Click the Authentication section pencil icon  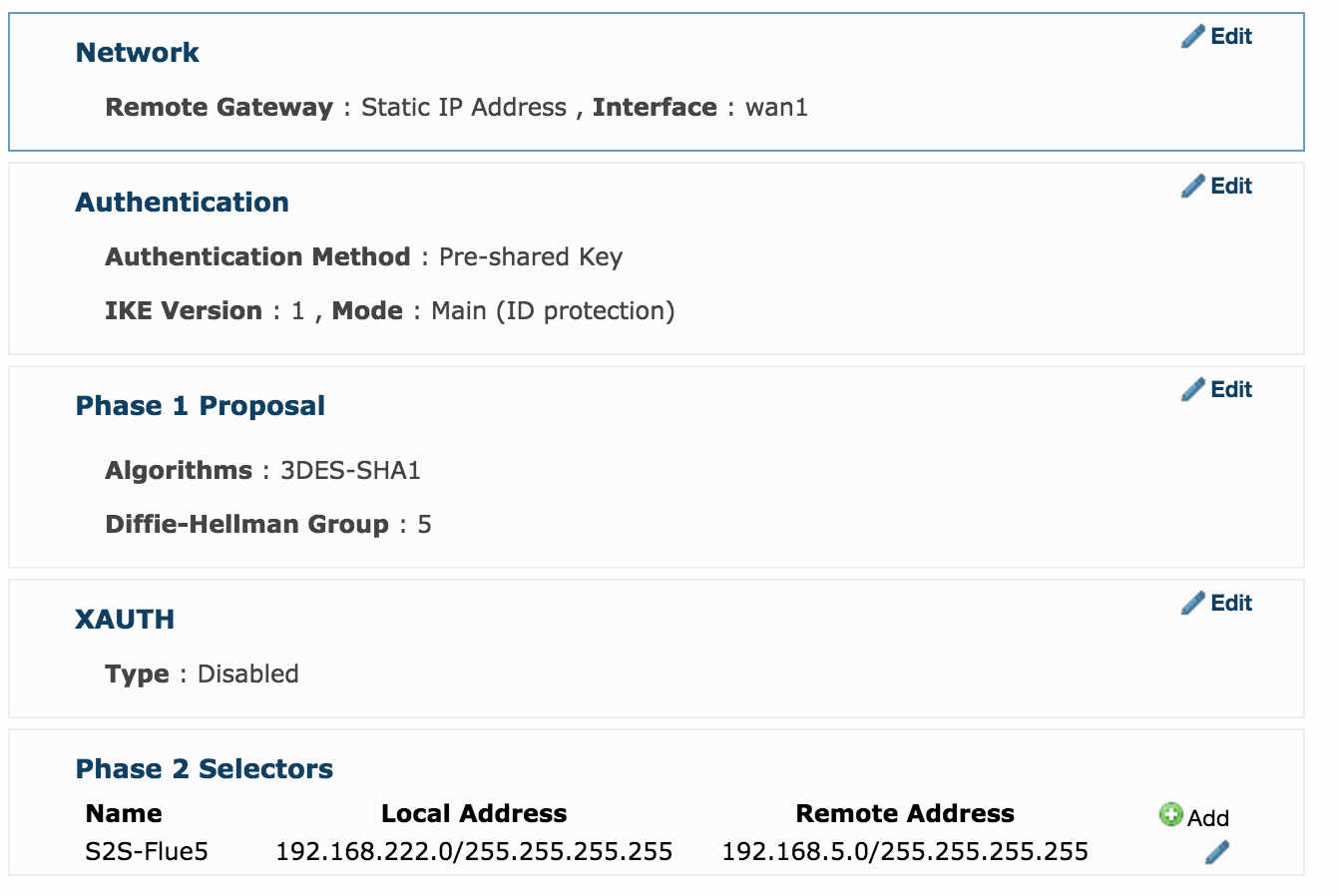[1192, 187]
